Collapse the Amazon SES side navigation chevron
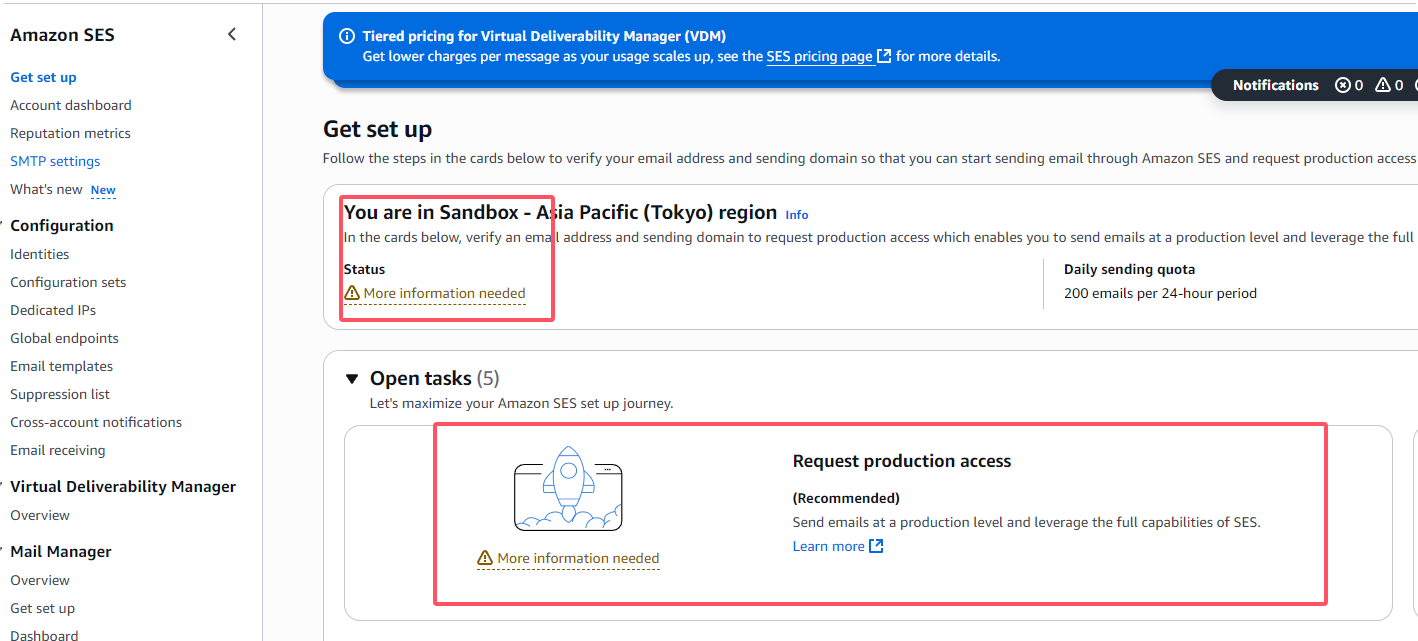Screen dimensions: 1418x641 click(x=232, y=34)
